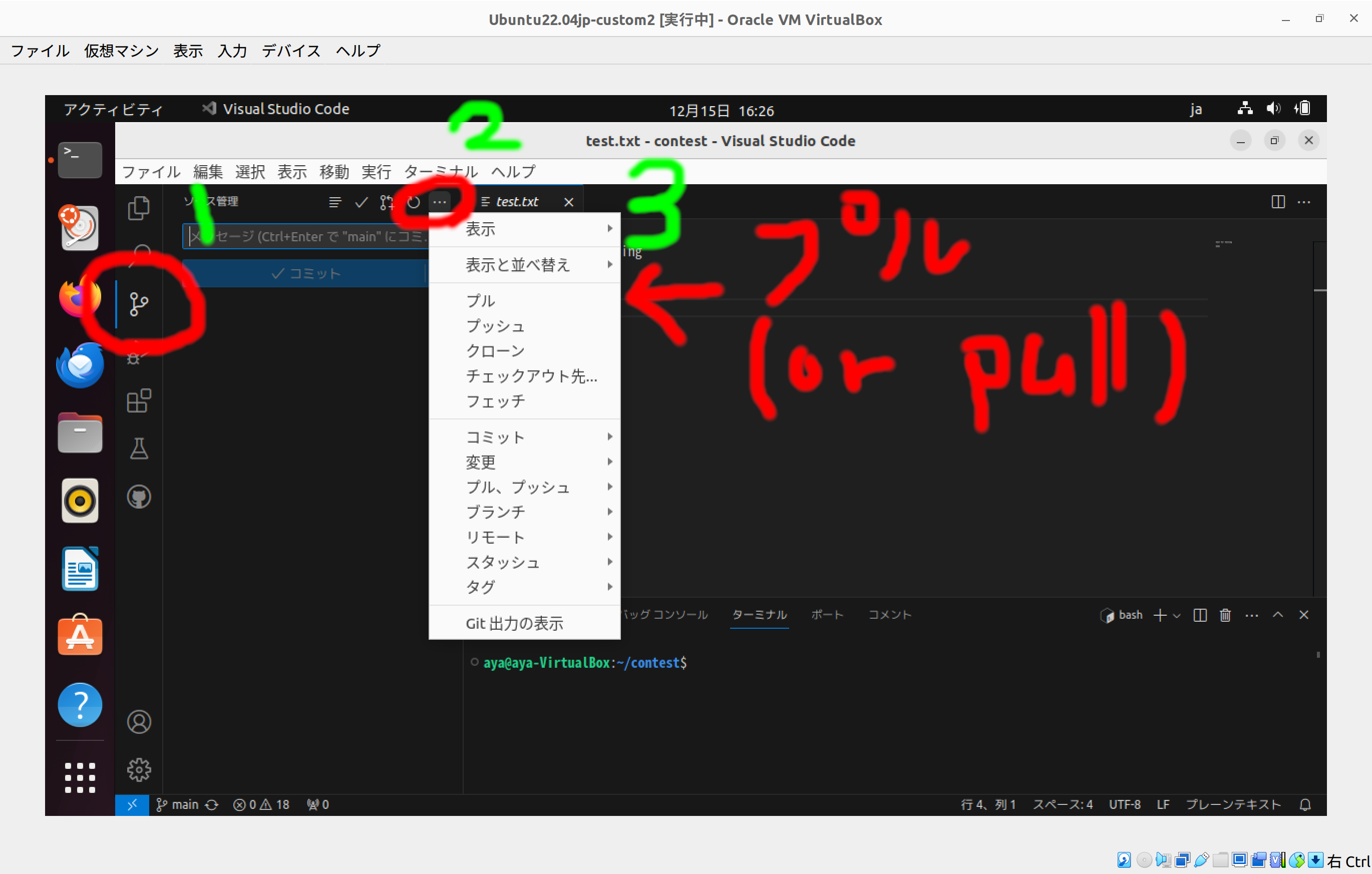Open the Explorer view in activity bar

point(139,208)
